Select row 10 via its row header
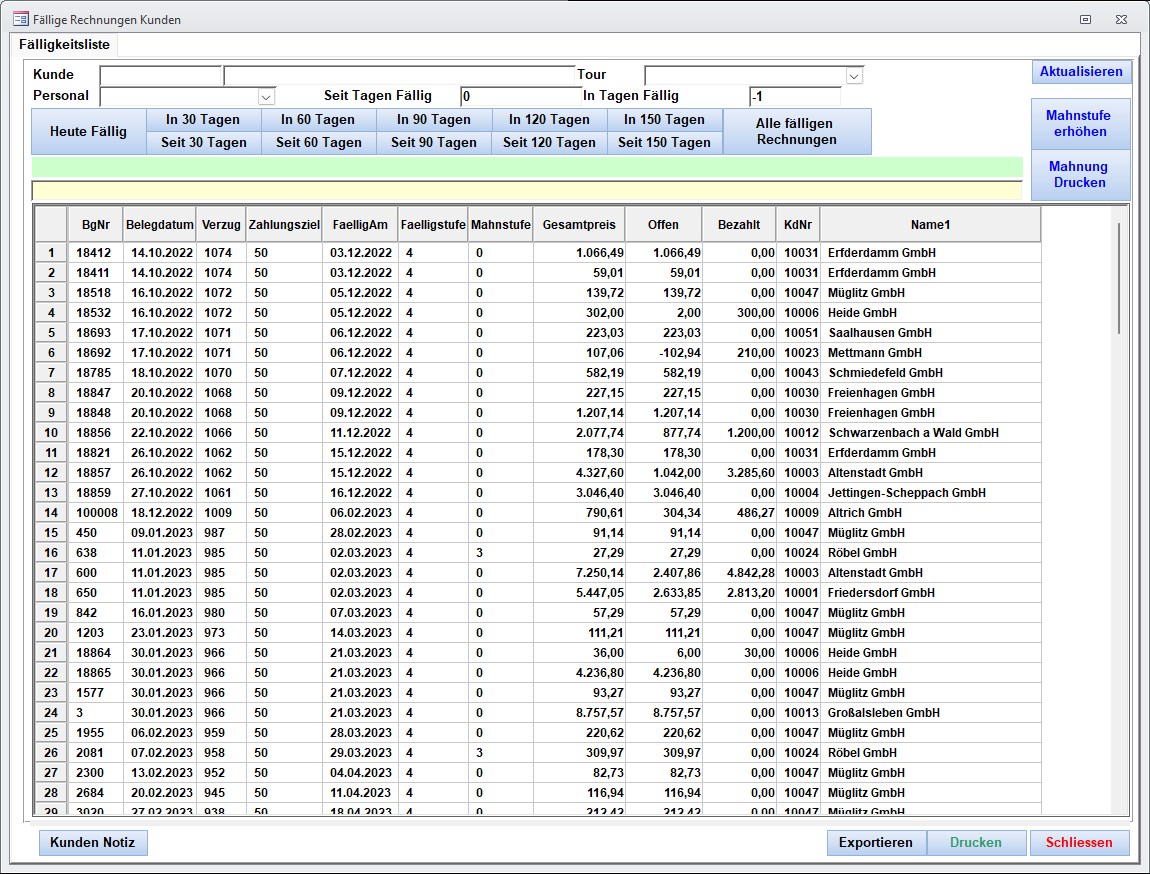 (x=51, y=433)
